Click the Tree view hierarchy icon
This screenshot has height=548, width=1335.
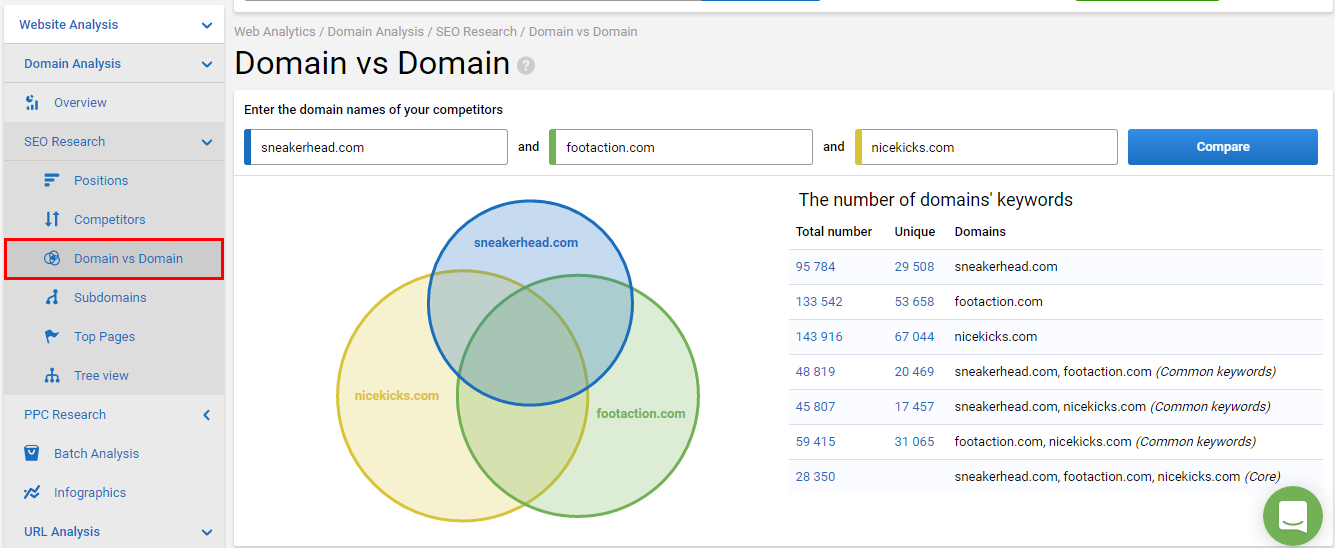52,375
